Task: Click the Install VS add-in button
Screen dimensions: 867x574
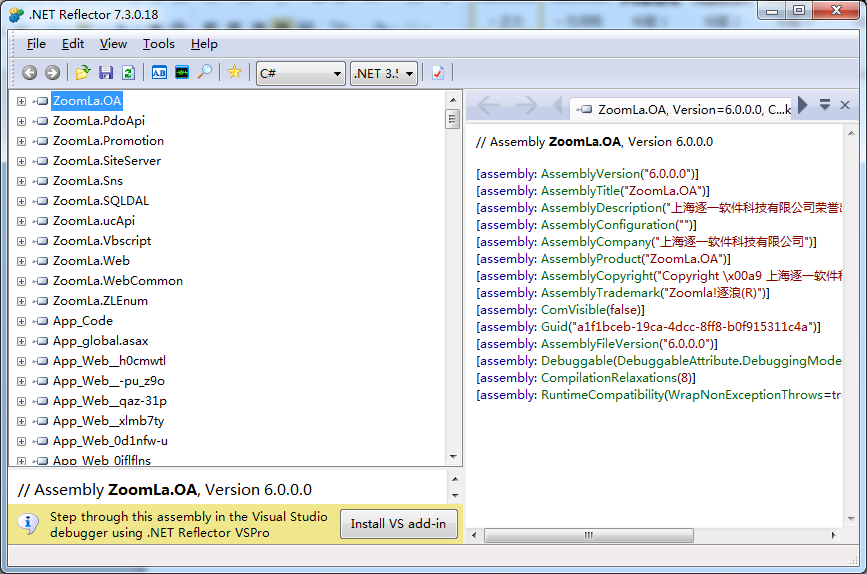Action: coord(400,524)
